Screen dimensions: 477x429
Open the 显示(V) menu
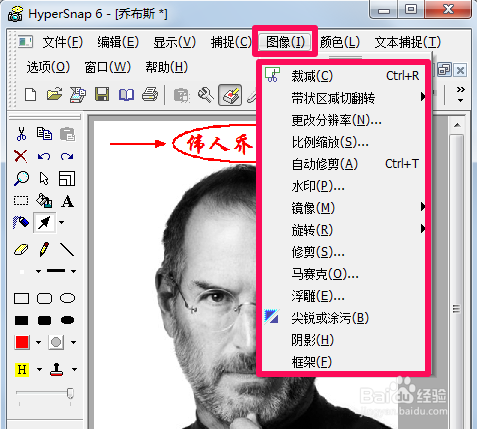pyautogui.click(x=174, y=42)
